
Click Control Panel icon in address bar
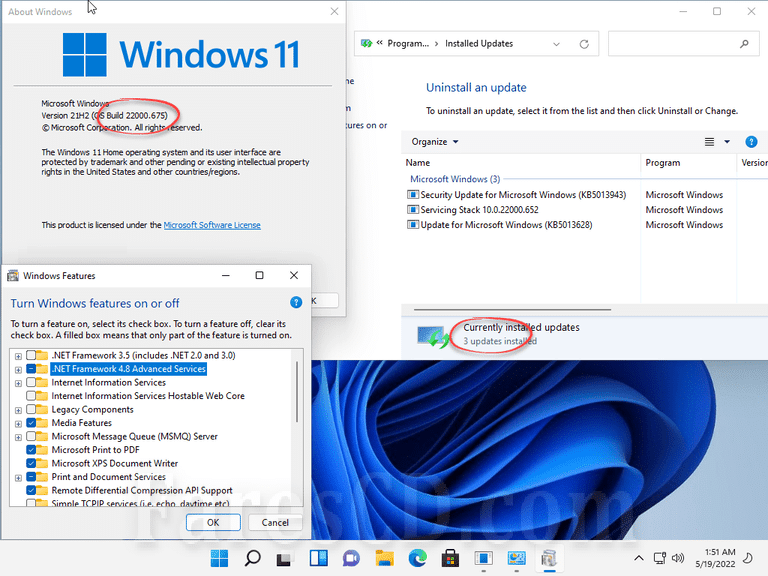pos(366,44)
